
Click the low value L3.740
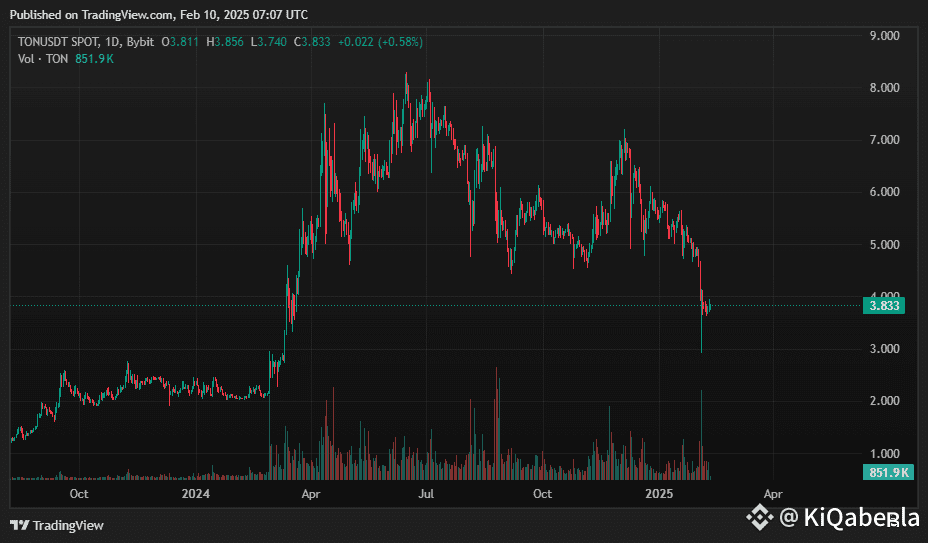(x=268, y=42)
